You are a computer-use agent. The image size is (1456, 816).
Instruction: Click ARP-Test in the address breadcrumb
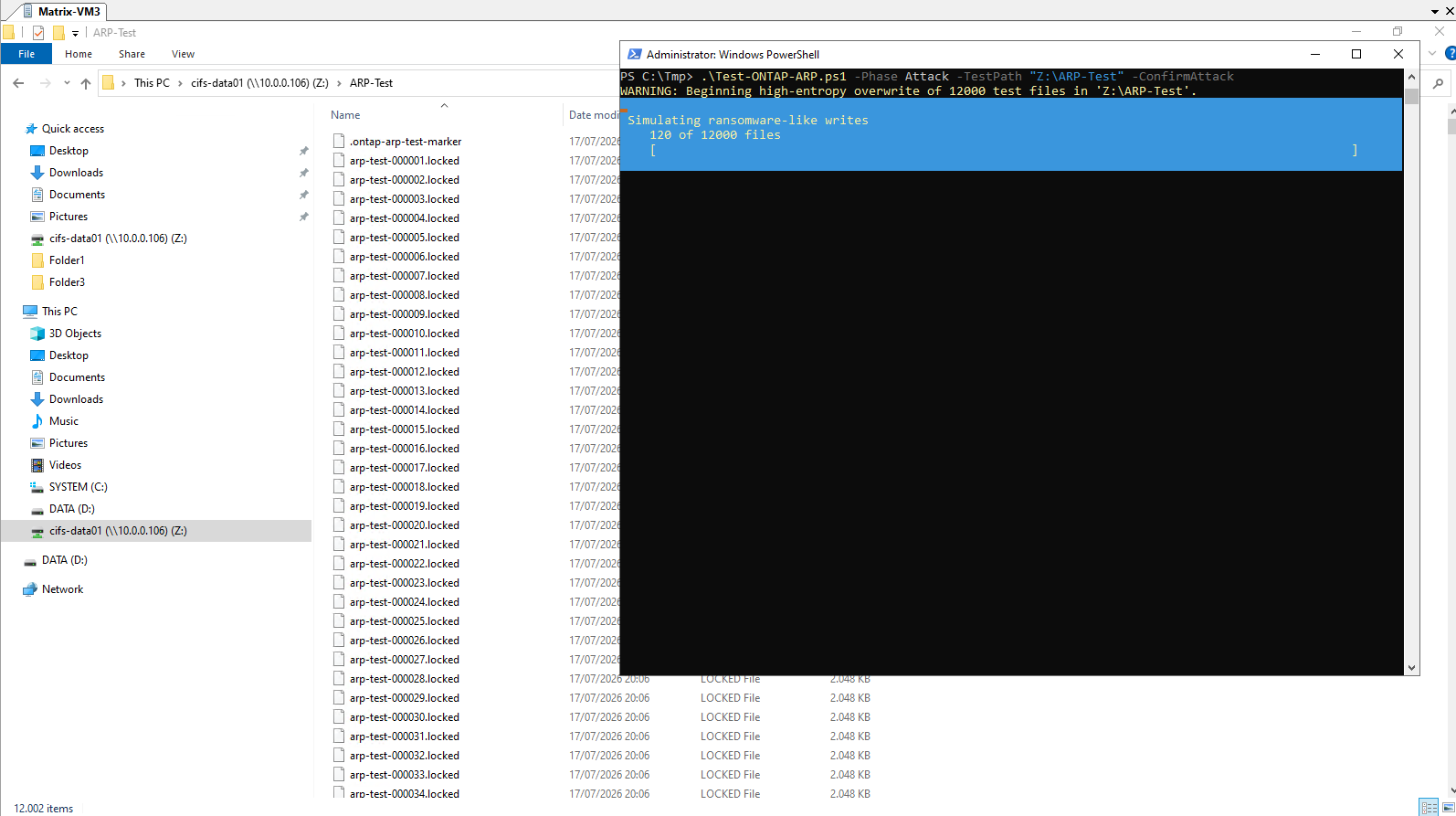[x=371, y=83]
